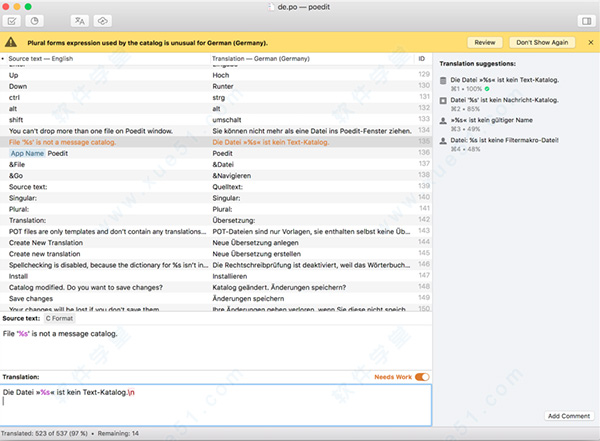The height and width of the screenshot is (441, 600).
Task: Click the 'C Format' tag label
Action: click(59, 318)
